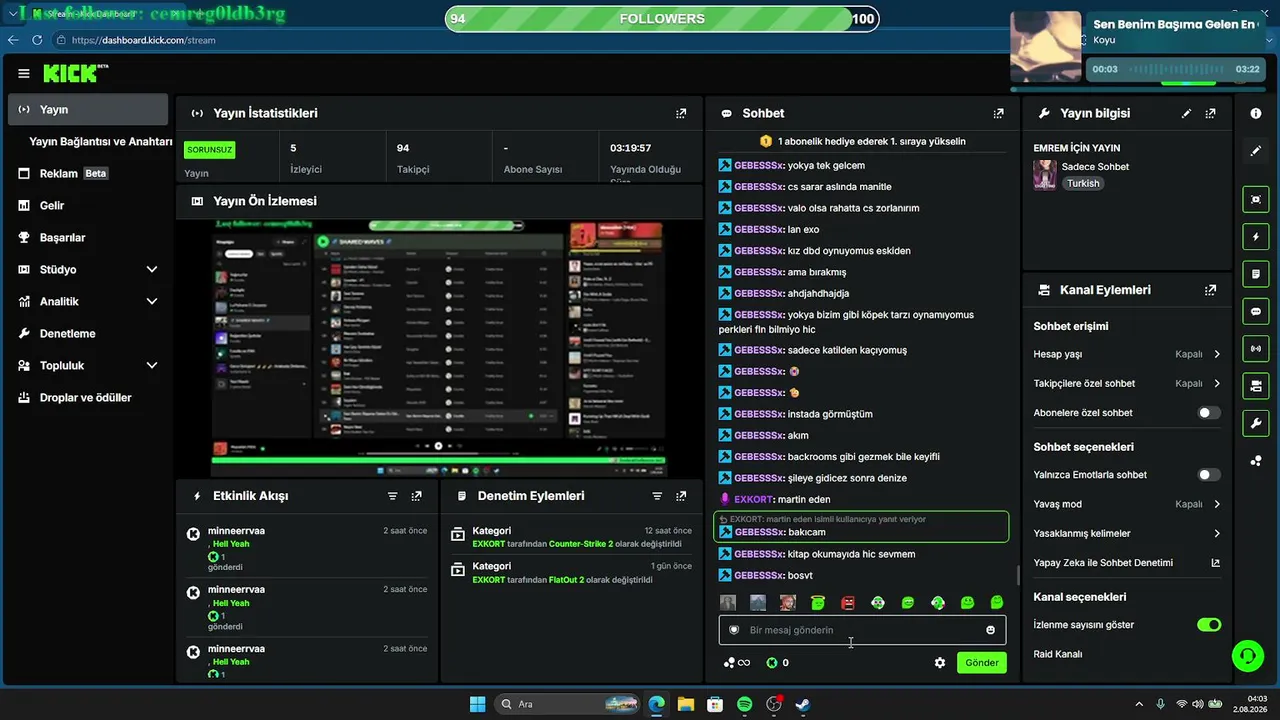The image size is (1280, 720).
Task: Pop out the Yayın İstatistikleri panel
Action: (681, 113)
